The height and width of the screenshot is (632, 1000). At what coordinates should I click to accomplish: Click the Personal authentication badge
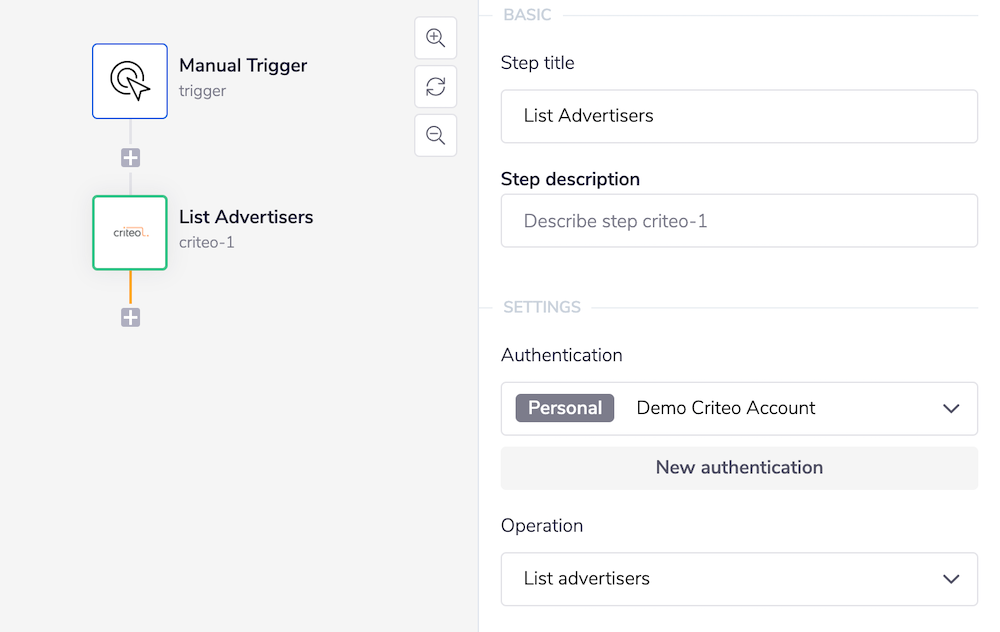pos(564,408)
